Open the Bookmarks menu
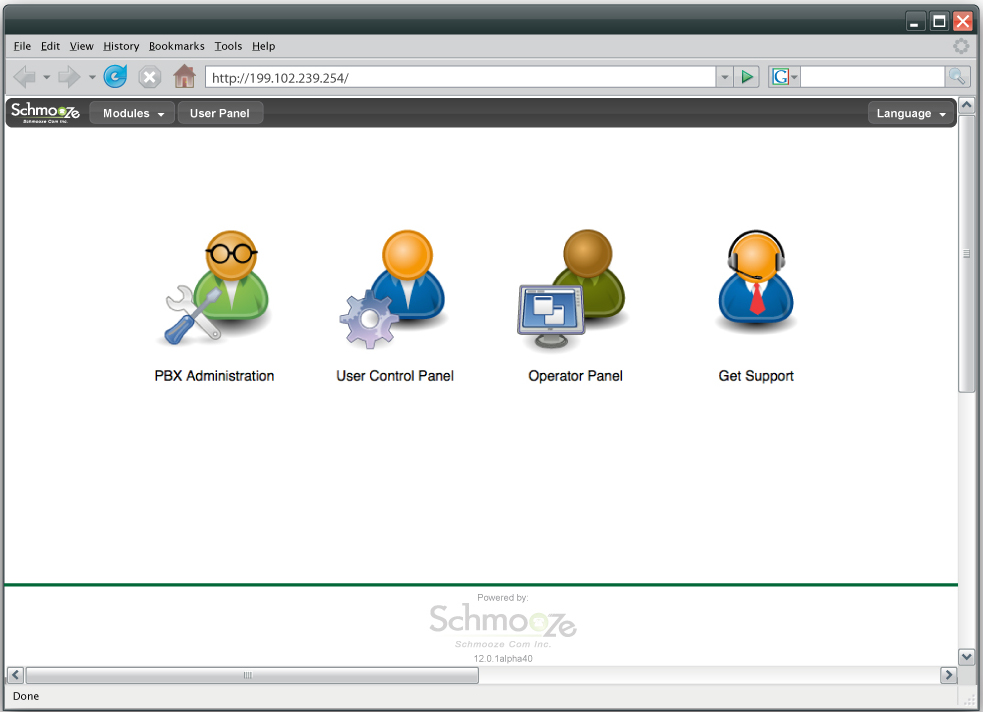This screenshot has width=983, height=712. (177, 46)
